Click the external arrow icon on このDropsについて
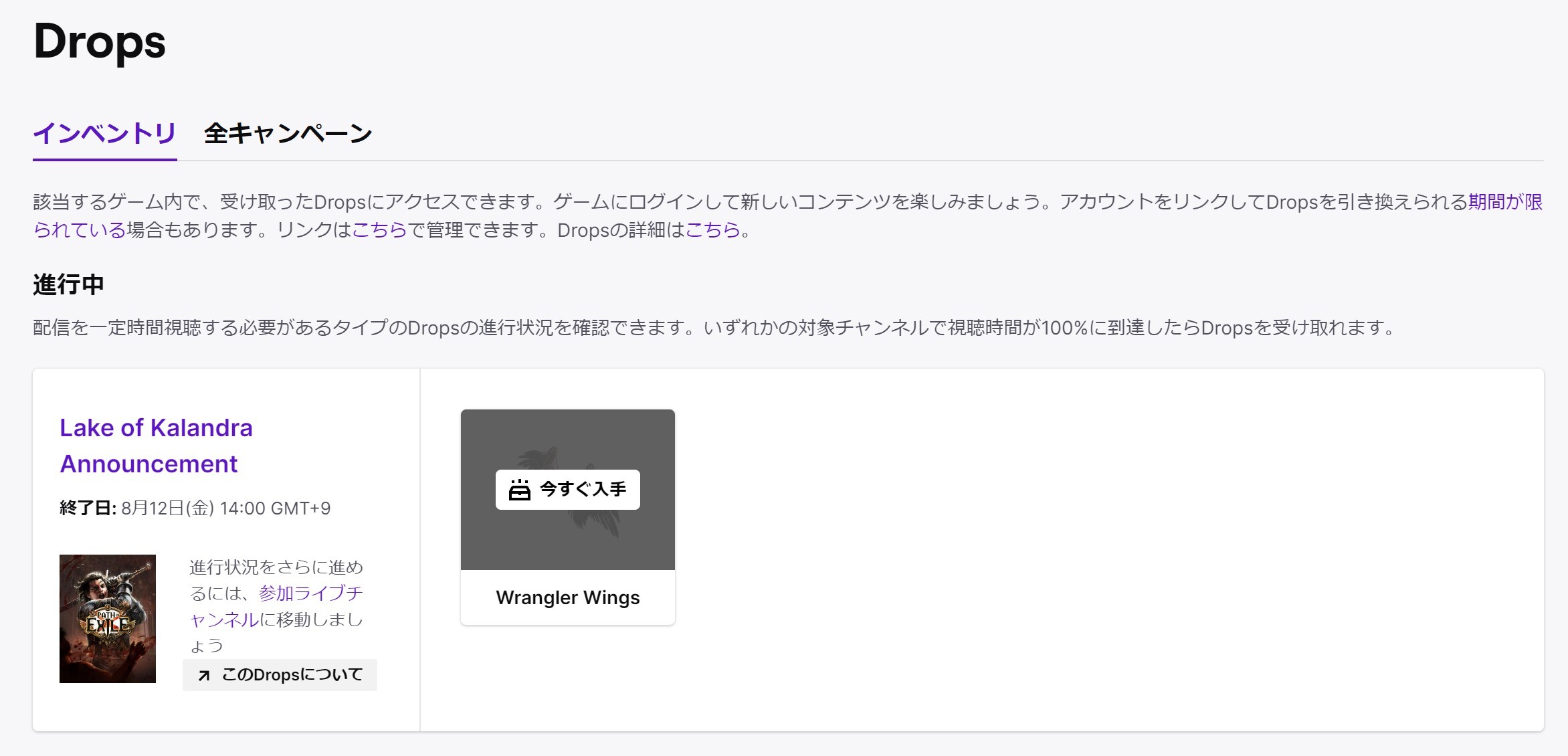The width and height of the screenshot is (1568, 756). (204, 676)
